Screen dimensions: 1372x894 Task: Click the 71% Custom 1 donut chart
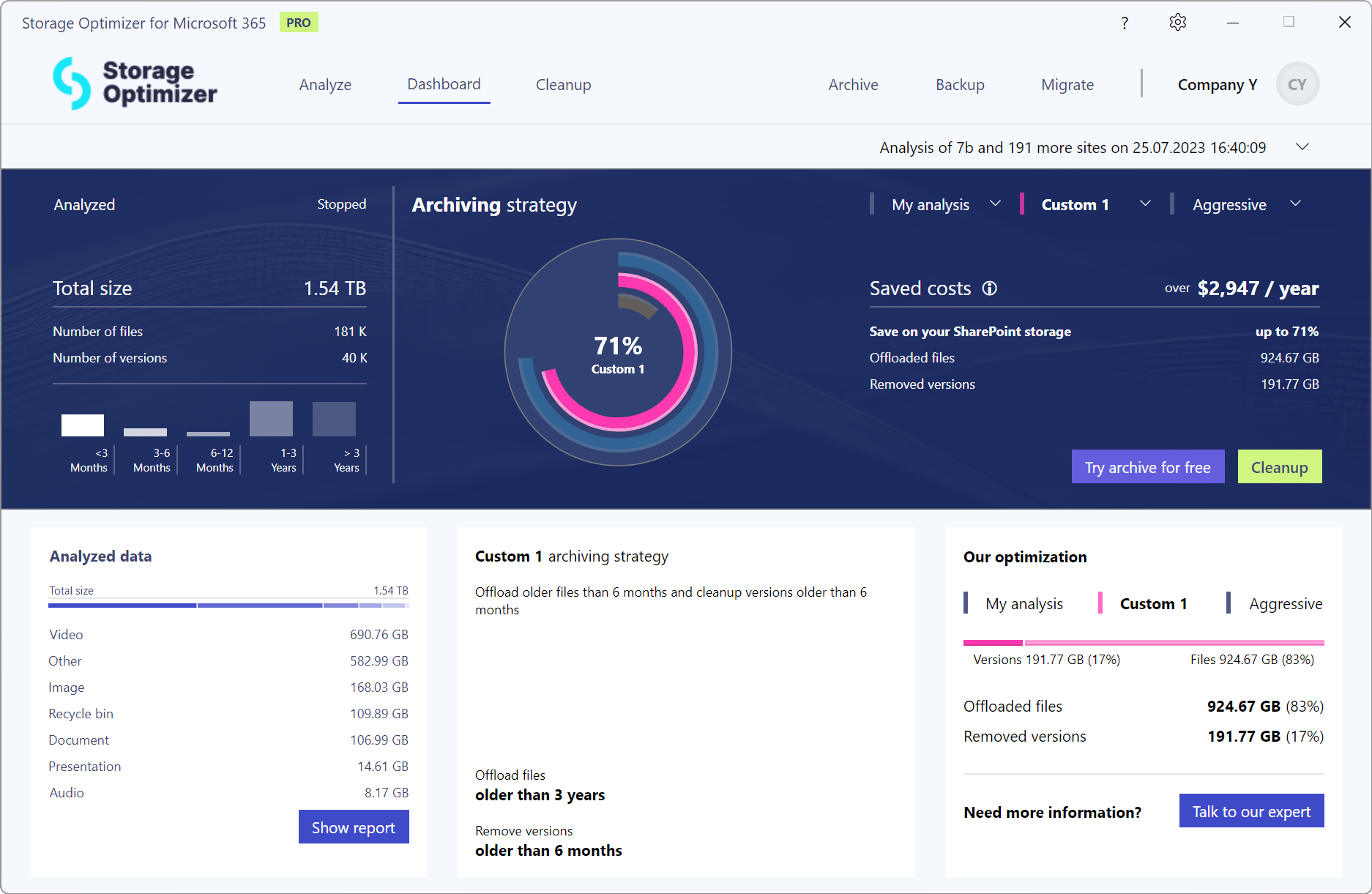(619, 354)
